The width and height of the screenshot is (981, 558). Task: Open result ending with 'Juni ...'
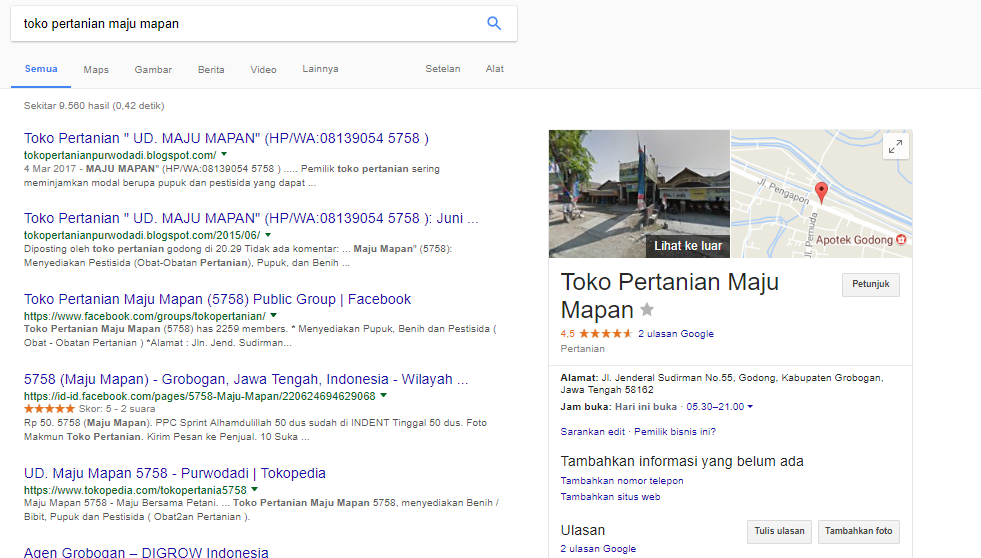251,218
